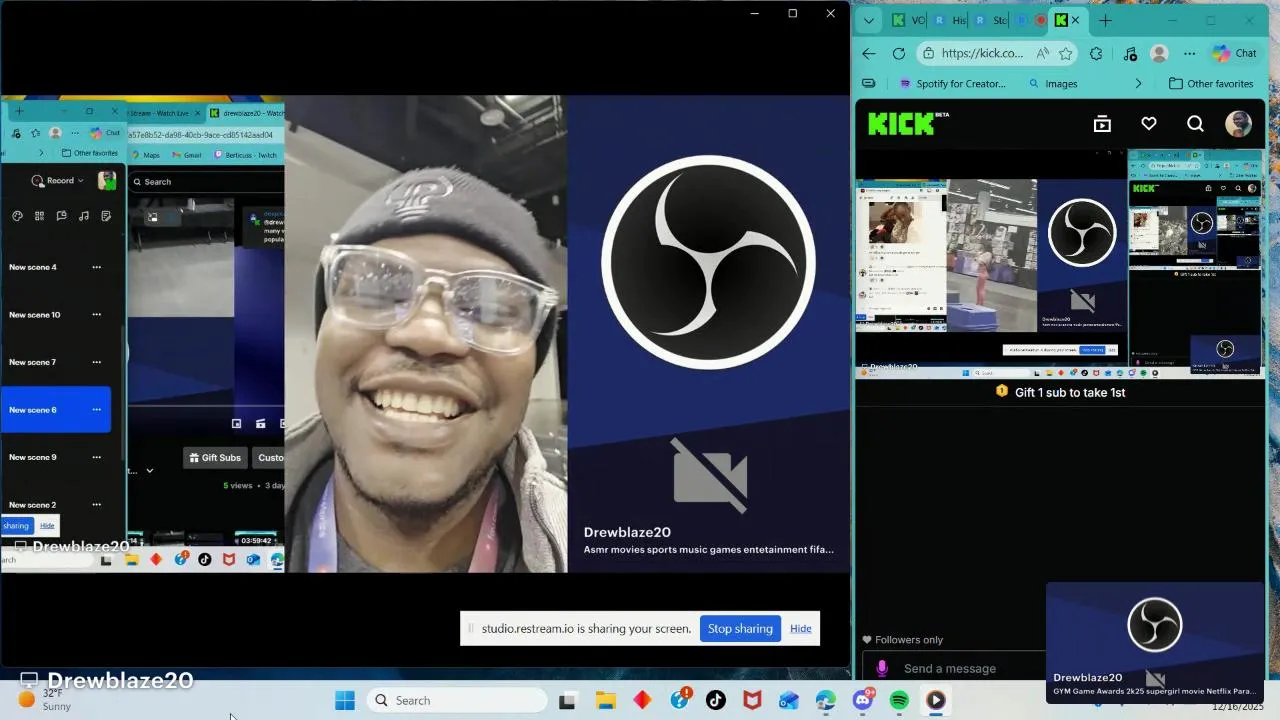This screenshot has width=1280, height=720.
Task: Click Search field in captured Kick window
Action: pos(207,182)
